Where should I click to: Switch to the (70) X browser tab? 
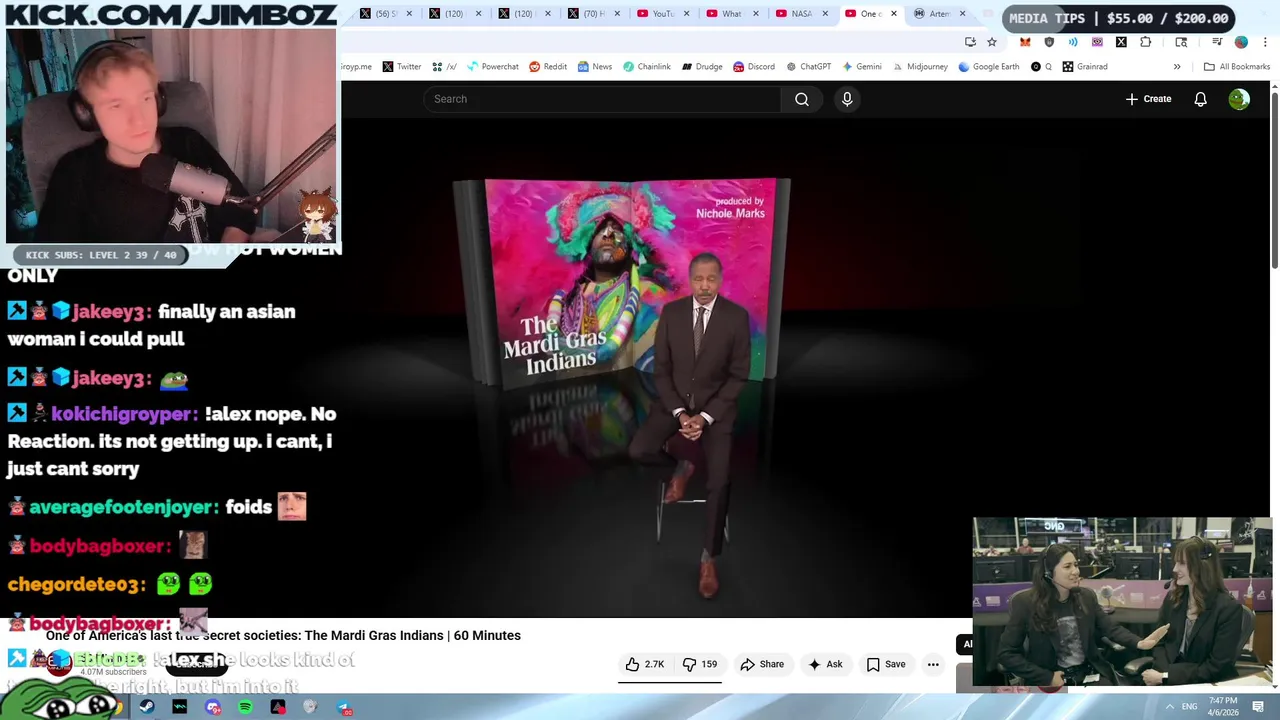click(x=594, y=14)
